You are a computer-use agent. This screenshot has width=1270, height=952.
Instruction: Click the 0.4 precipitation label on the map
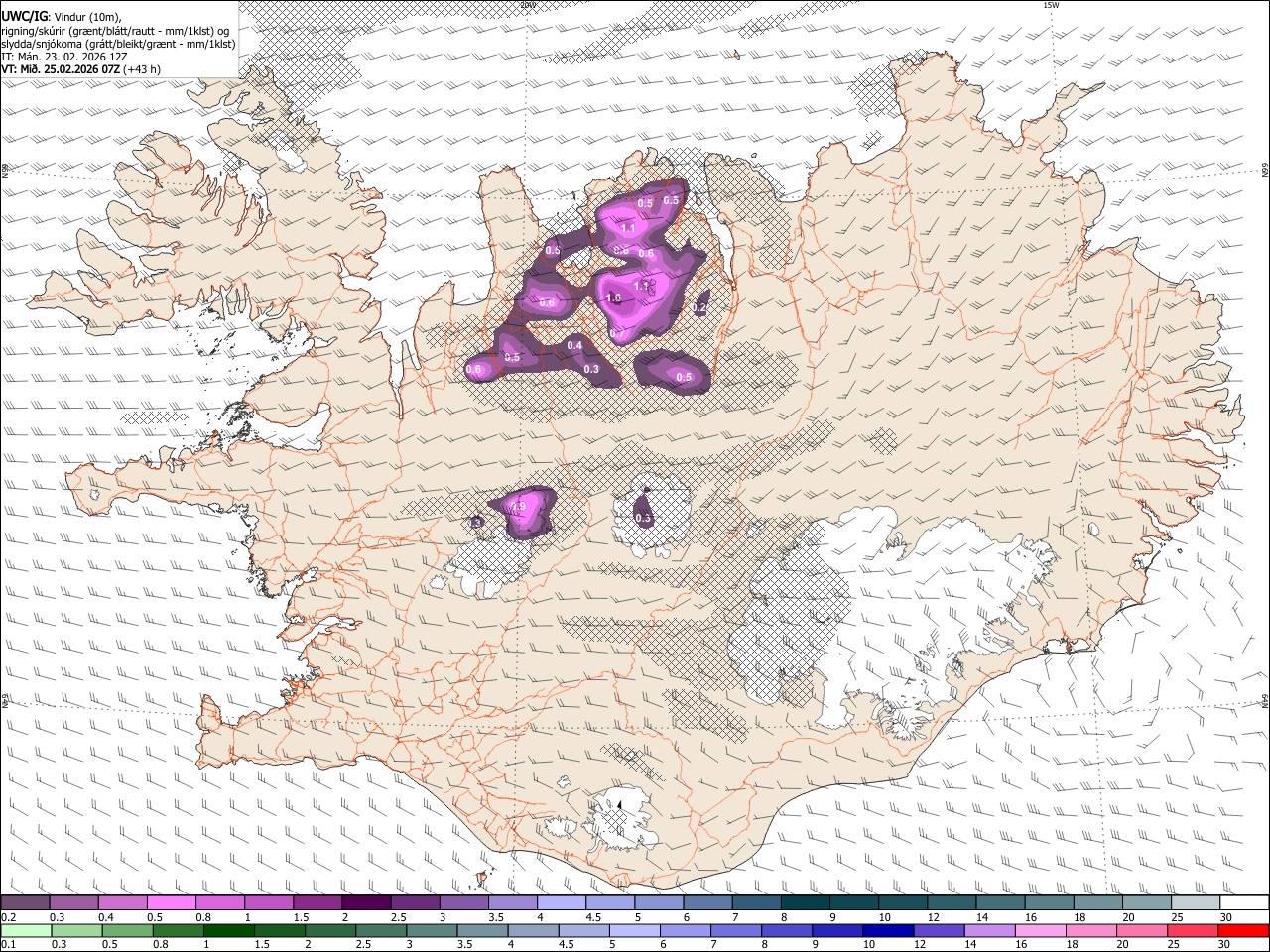coord(574,345)
